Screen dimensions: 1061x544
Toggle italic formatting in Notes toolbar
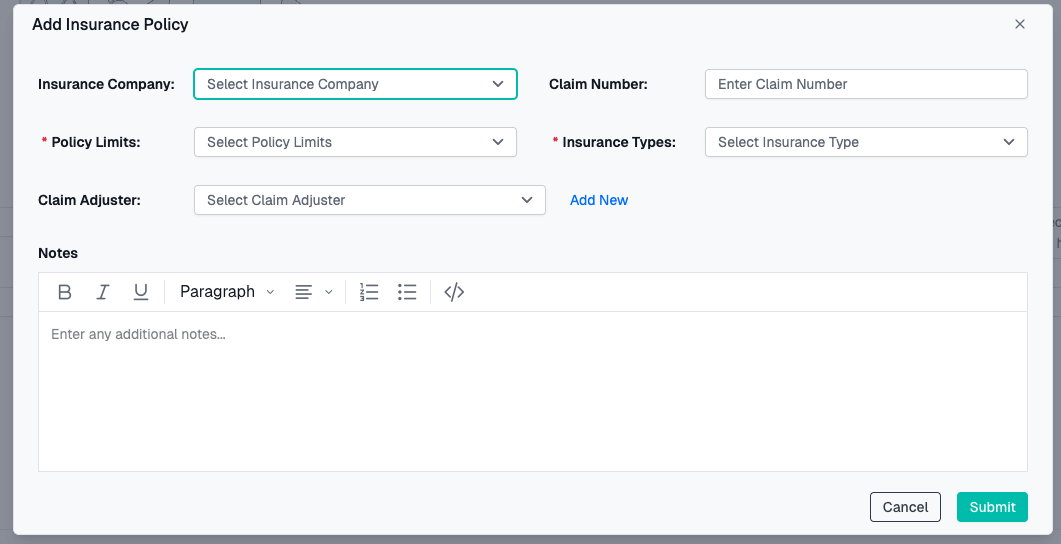point(103,292)
